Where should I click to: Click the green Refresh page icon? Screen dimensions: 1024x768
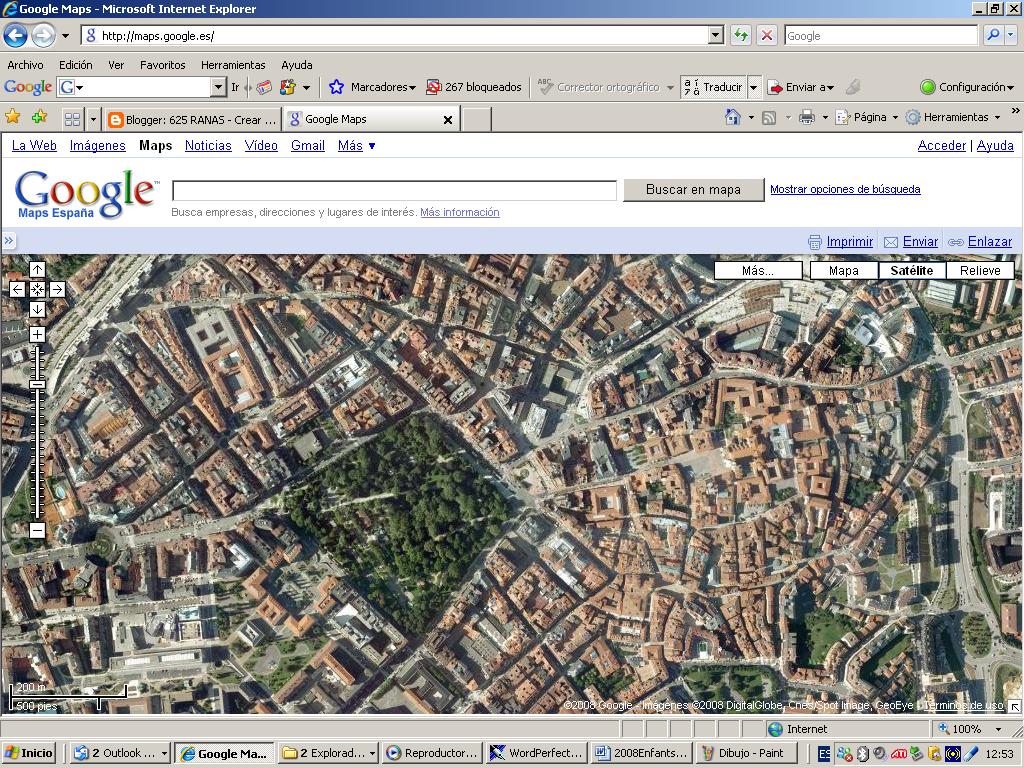coord(741,35)
